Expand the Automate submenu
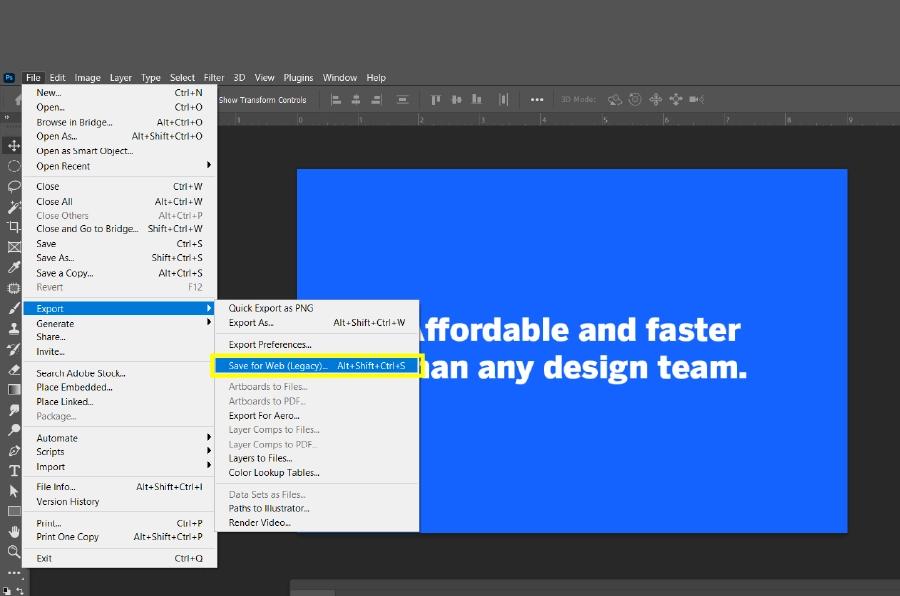 [57, 437]
